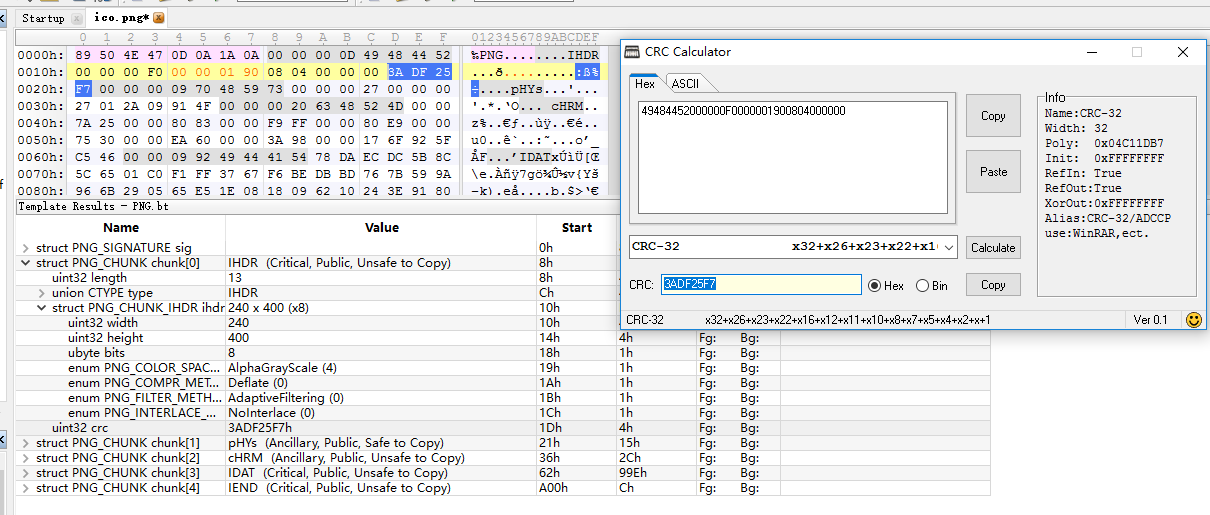Minimize the CRC Calculator window

[x=1089, y=52]
